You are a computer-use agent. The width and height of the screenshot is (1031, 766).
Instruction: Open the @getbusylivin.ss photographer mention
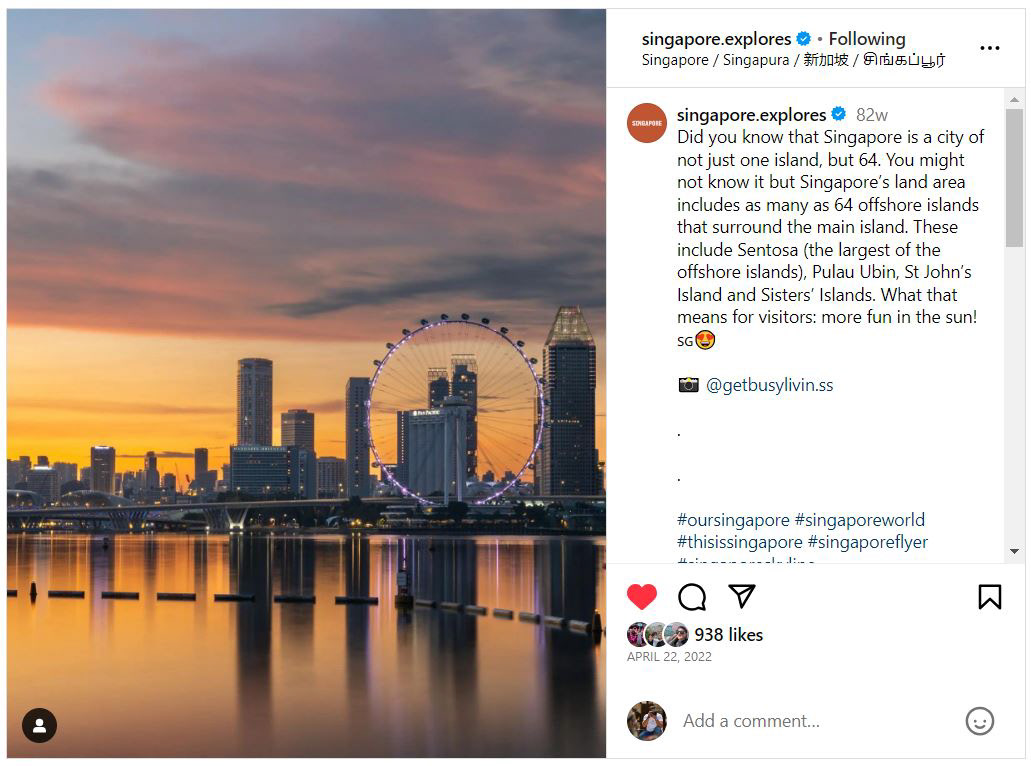tap(769, 385)
